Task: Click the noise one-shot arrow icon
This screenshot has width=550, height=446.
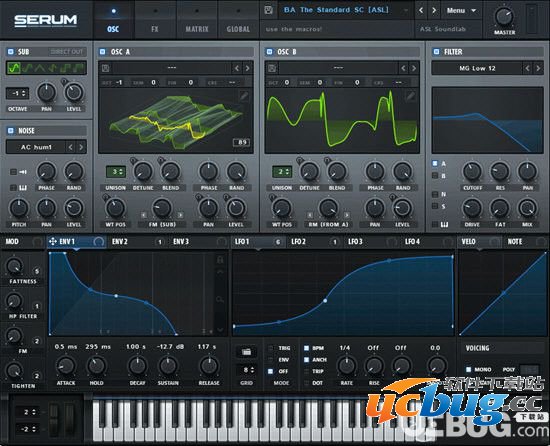Action: [x=23, y=172]
